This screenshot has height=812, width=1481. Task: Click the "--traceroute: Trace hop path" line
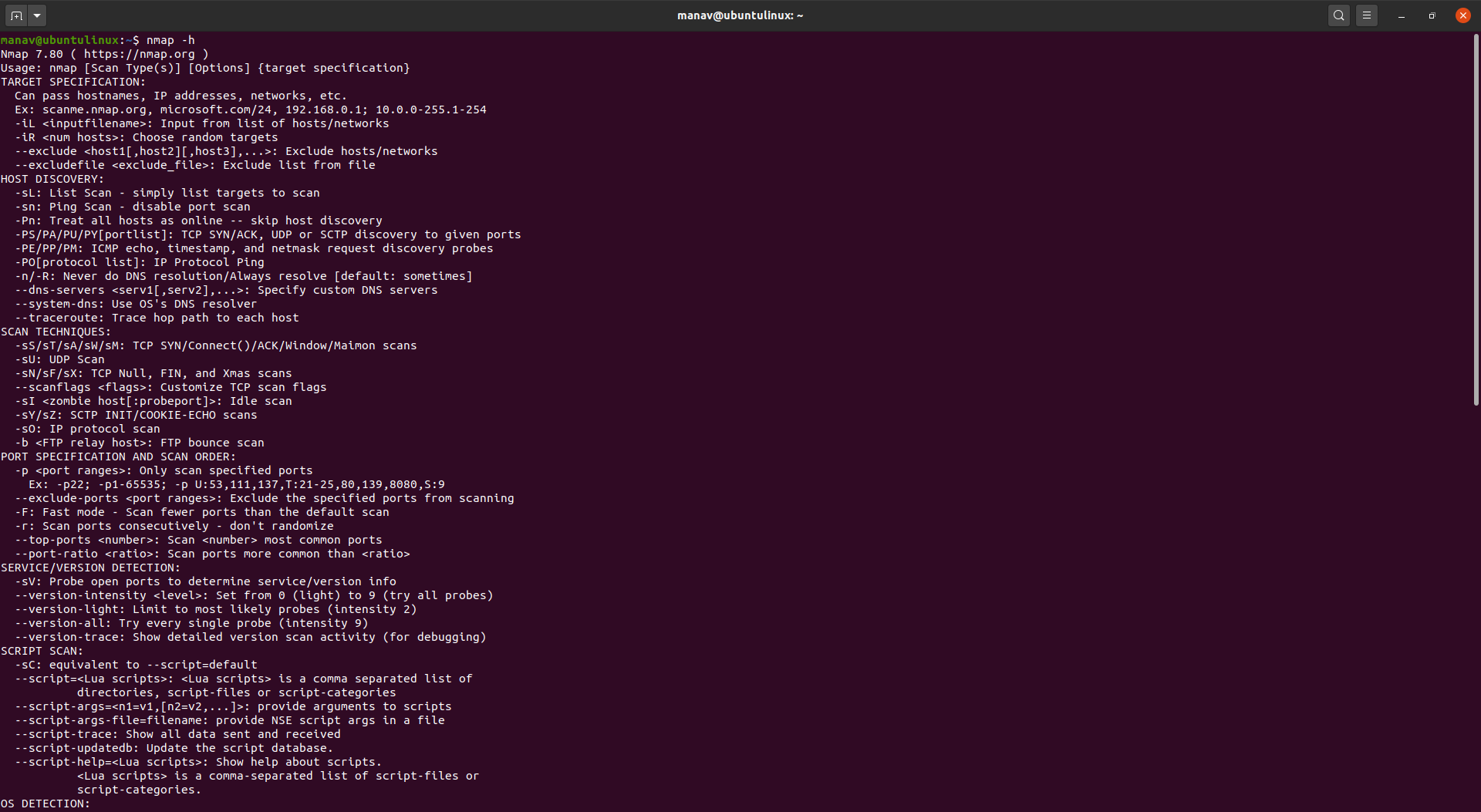157,318
